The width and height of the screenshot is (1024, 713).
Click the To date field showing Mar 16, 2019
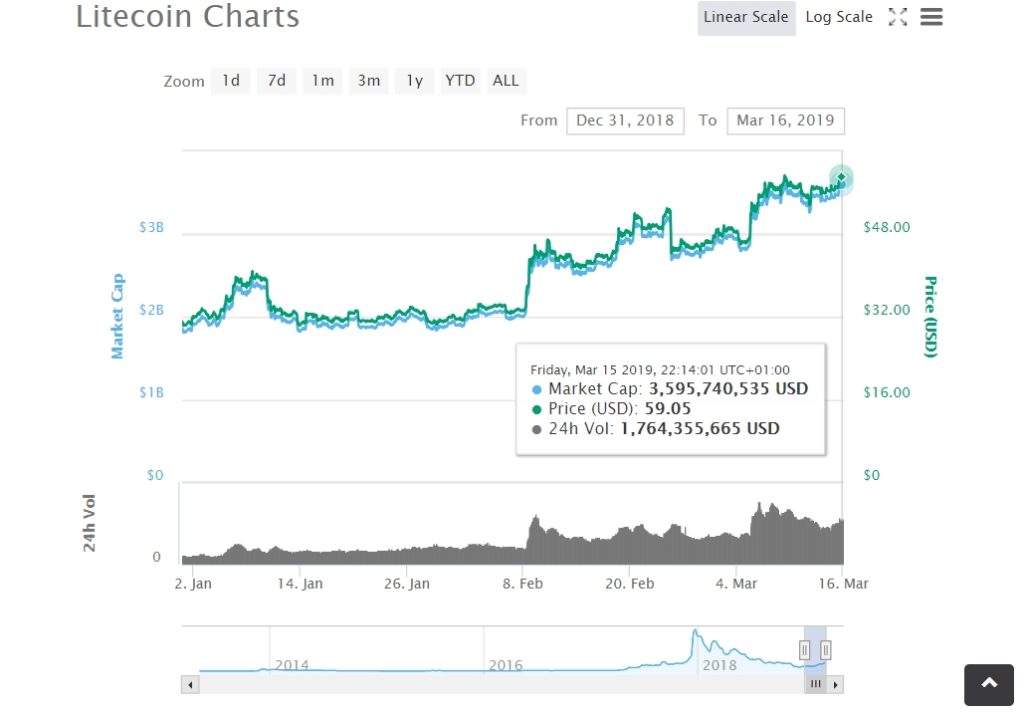785,120
